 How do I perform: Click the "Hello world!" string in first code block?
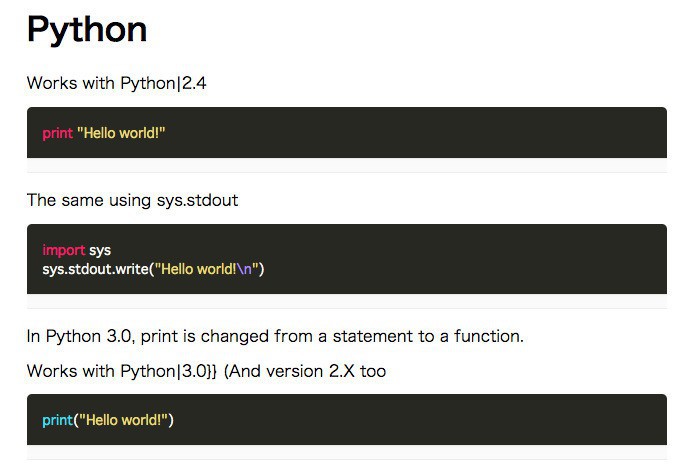pyautogui.click(x=120, y=133)
